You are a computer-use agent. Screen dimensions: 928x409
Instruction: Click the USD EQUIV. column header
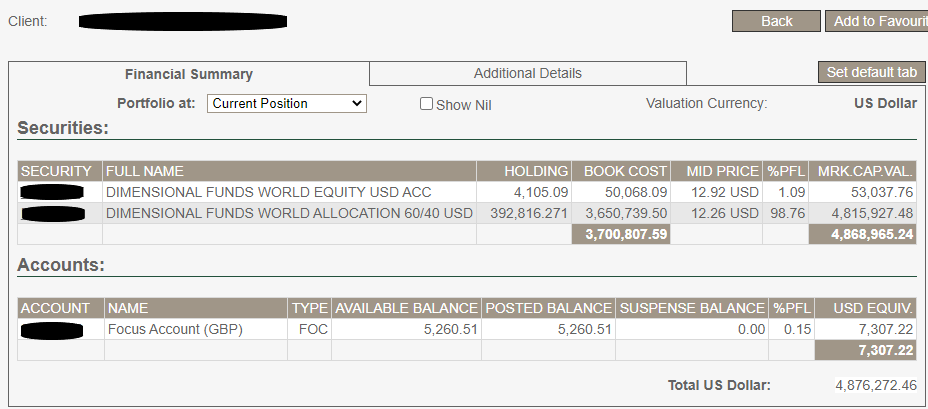[x=866, y=308]
